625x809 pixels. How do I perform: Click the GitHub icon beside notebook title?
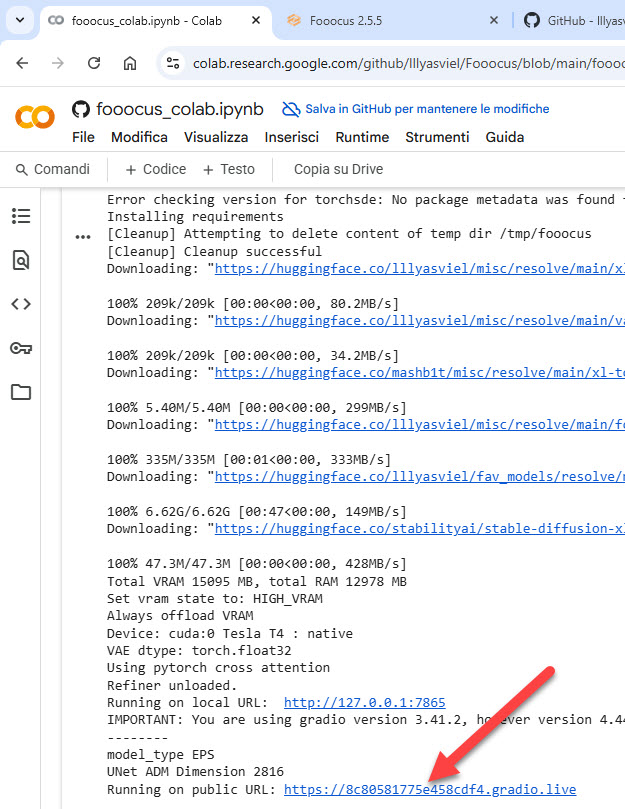(x=81, y=109)
